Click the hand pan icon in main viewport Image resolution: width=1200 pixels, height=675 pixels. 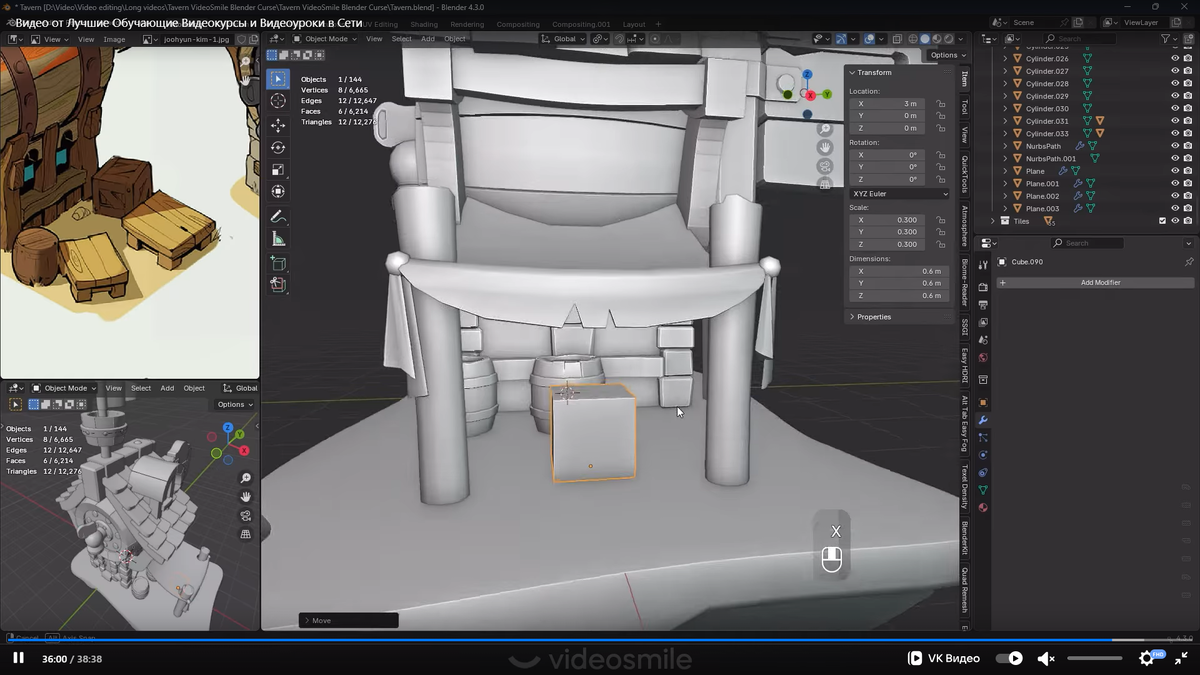pyautogui.click(x=825, y=148)
